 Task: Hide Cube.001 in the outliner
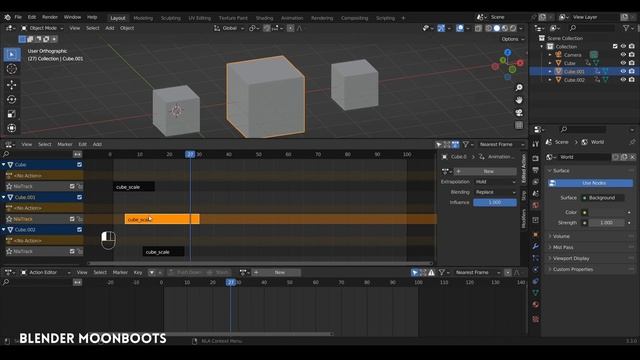click(x=623, y=71)
